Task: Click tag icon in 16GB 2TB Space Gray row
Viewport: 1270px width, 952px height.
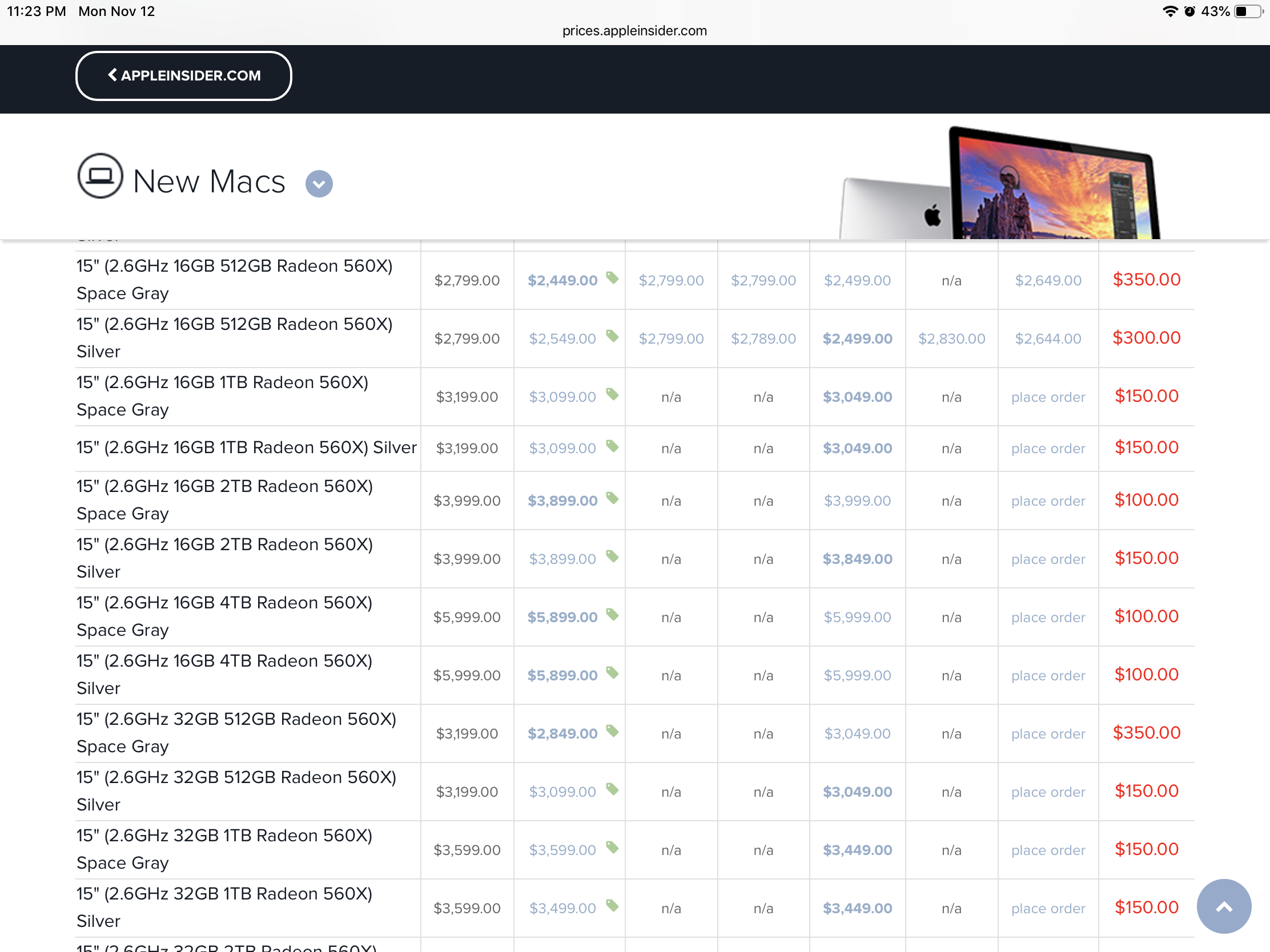Action: (x=612, y=498)
